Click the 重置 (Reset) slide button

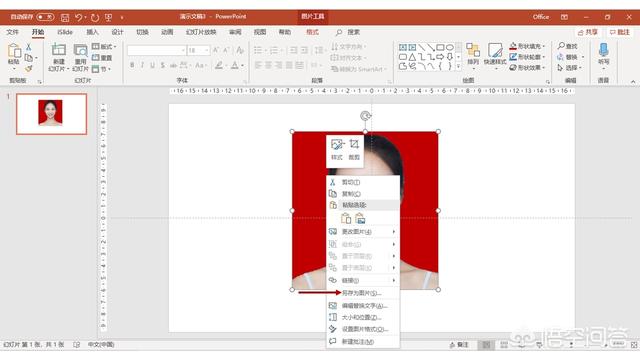pyautogui.click(x=102, y=58)
